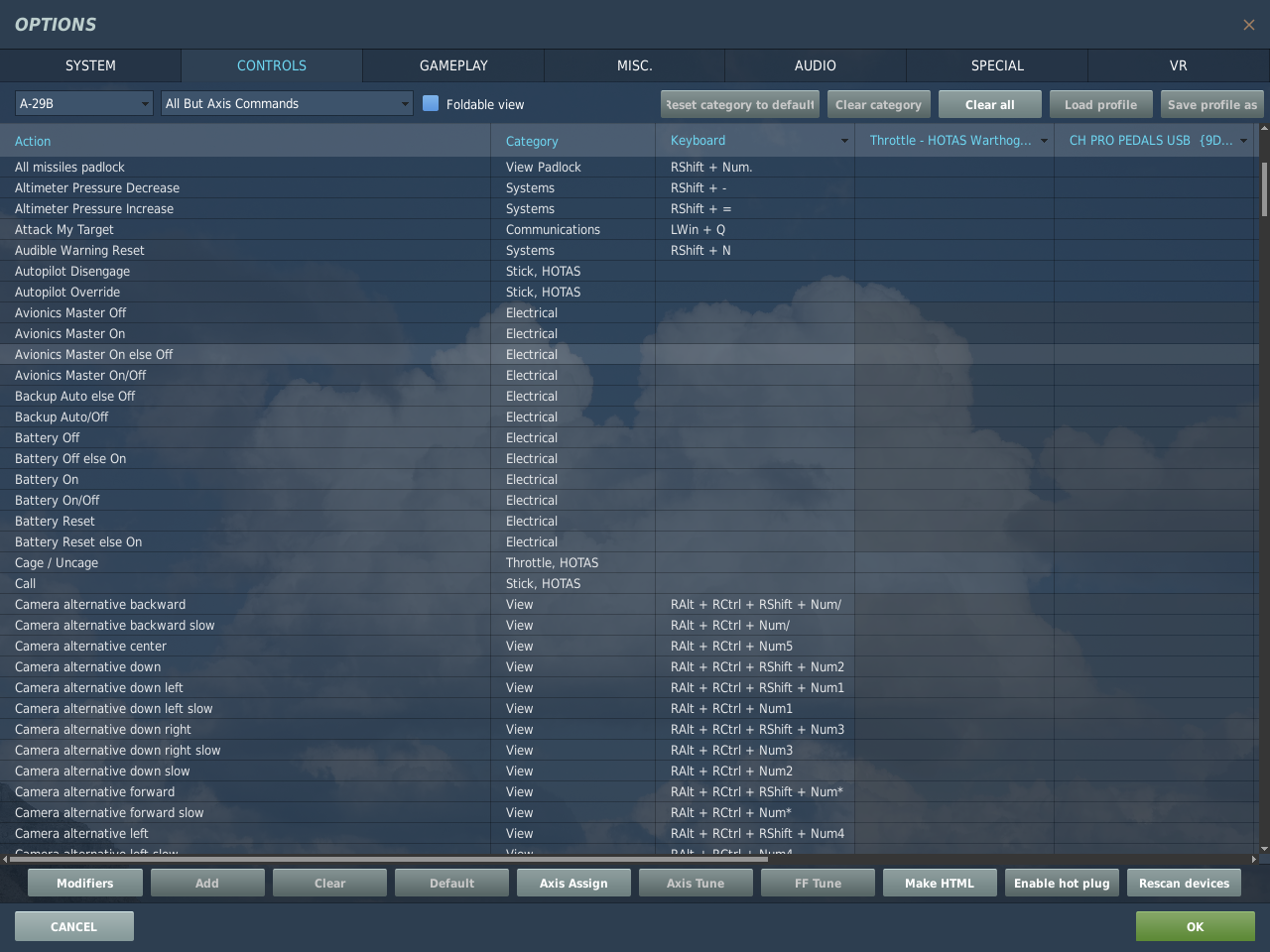Screen dimensions: 1270x952
Task: Click the Category column header
Action: (572, 141)
